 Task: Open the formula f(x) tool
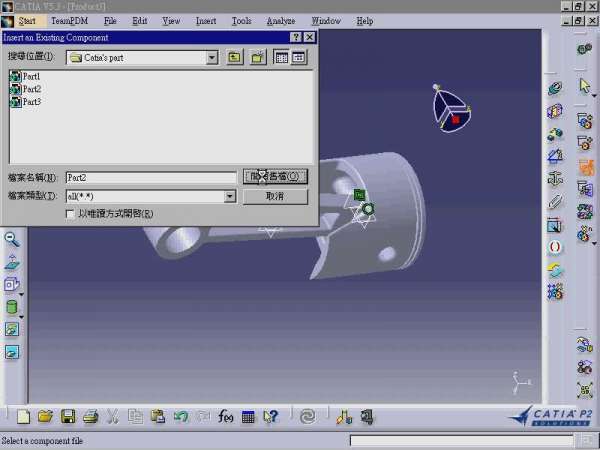click(x=226, y=416)
